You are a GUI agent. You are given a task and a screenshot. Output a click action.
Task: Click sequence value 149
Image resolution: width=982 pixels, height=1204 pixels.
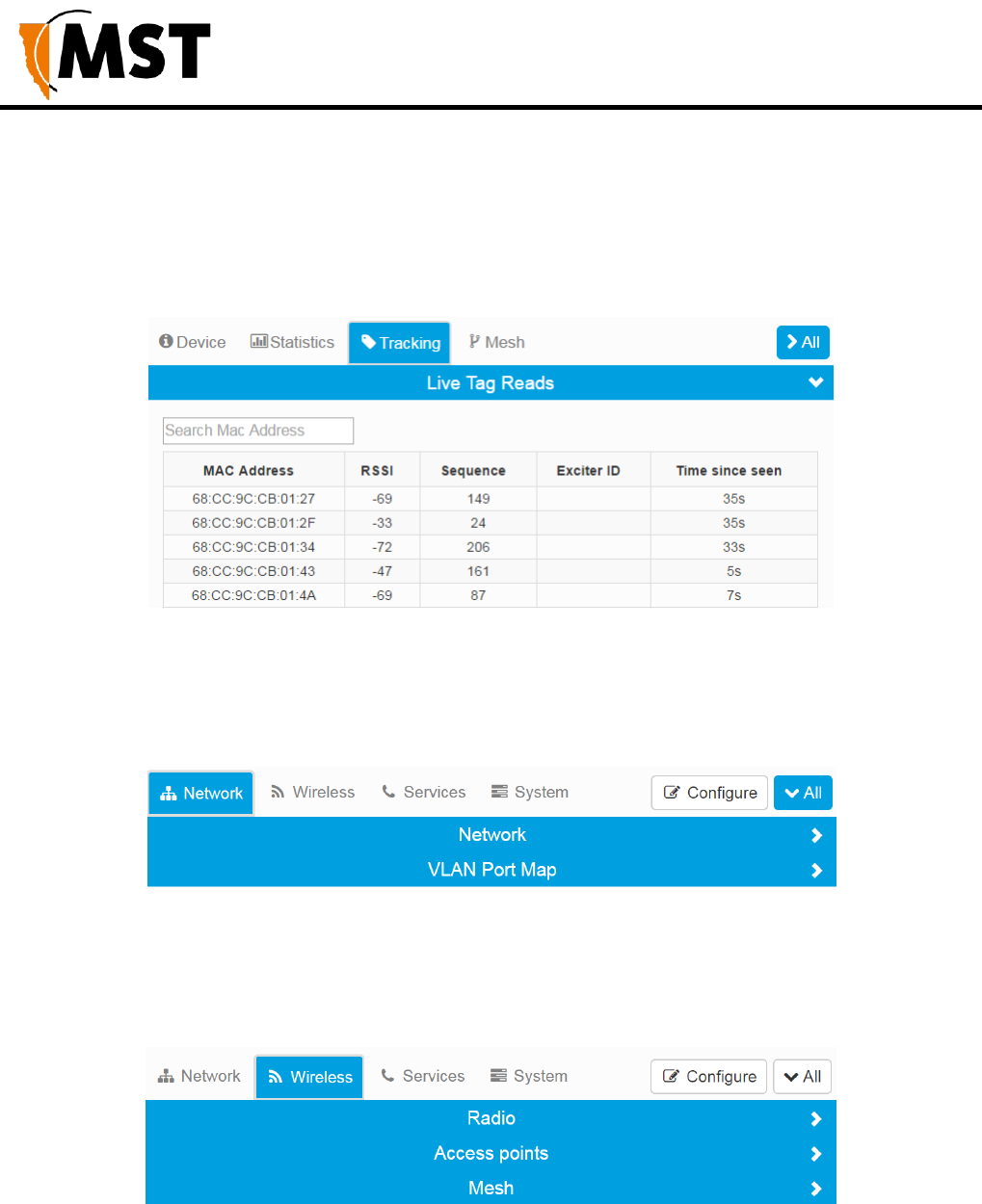479,499
